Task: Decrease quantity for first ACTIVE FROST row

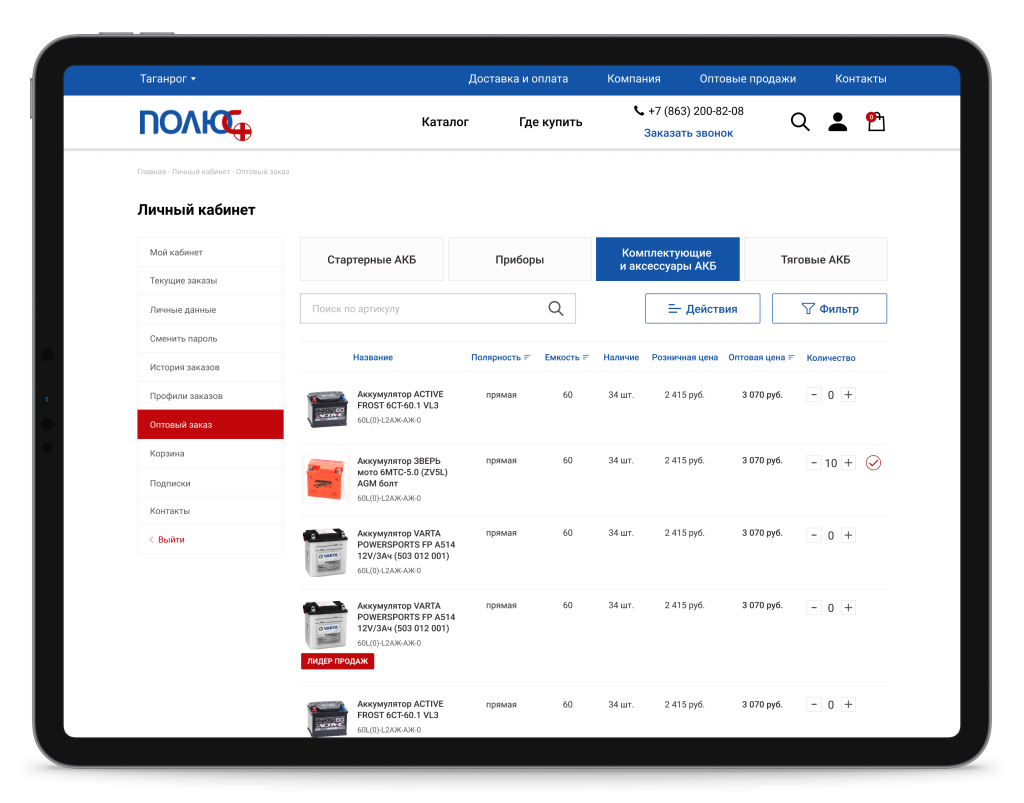Action: [814, 394]
